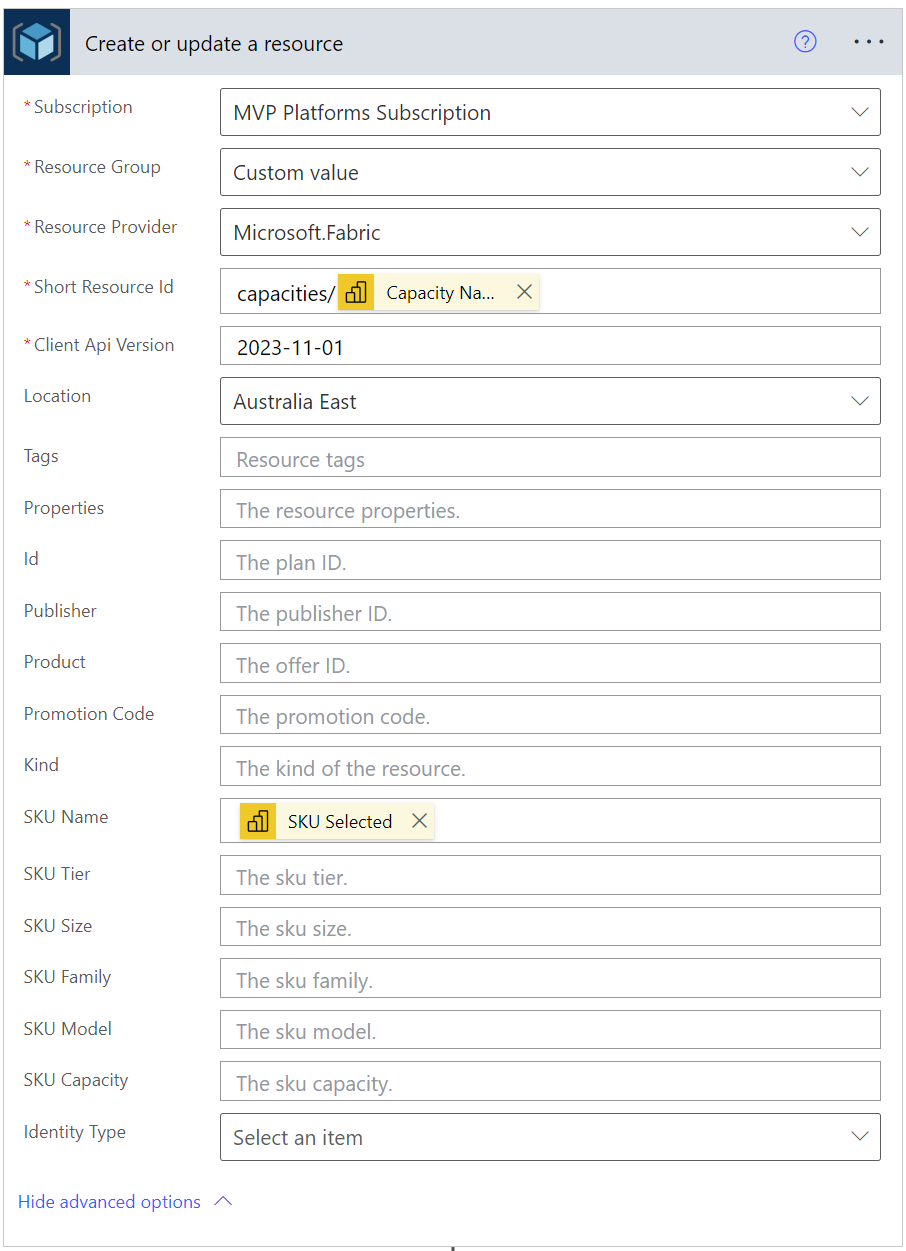Viewport: 906px width, 1251px height.
Task: Click the 'Create or update a resource' title
Action: [214, 44]
